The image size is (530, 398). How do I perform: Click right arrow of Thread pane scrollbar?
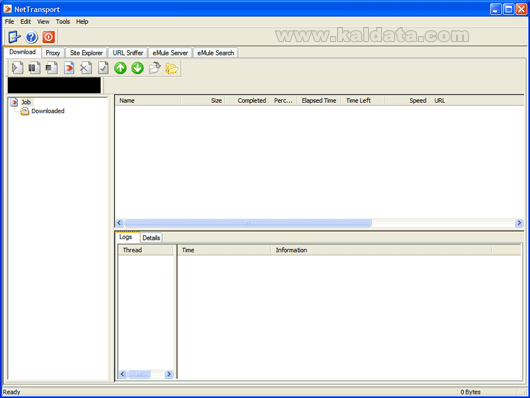[169, 374]
